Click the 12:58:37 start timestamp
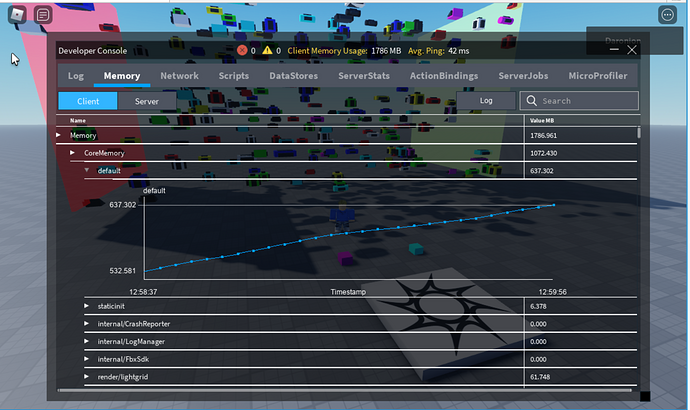Screen dimensions: 690x410 pos(143,292)
